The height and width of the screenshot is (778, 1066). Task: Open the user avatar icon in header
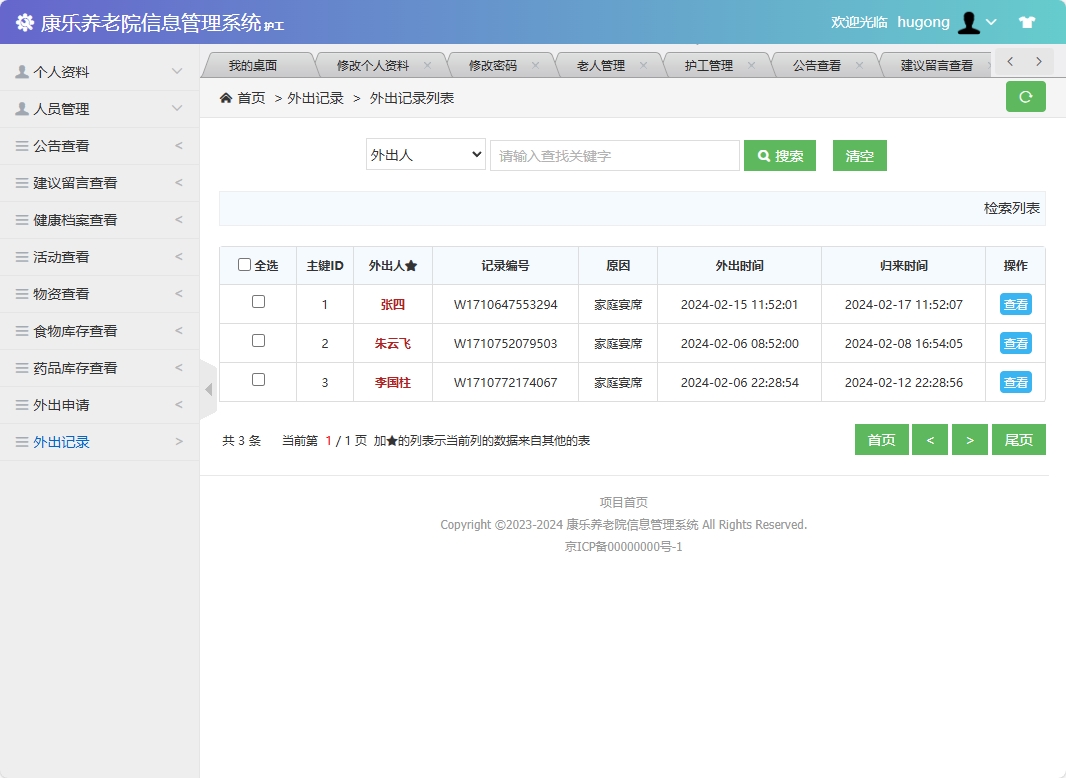click(969, 21)
